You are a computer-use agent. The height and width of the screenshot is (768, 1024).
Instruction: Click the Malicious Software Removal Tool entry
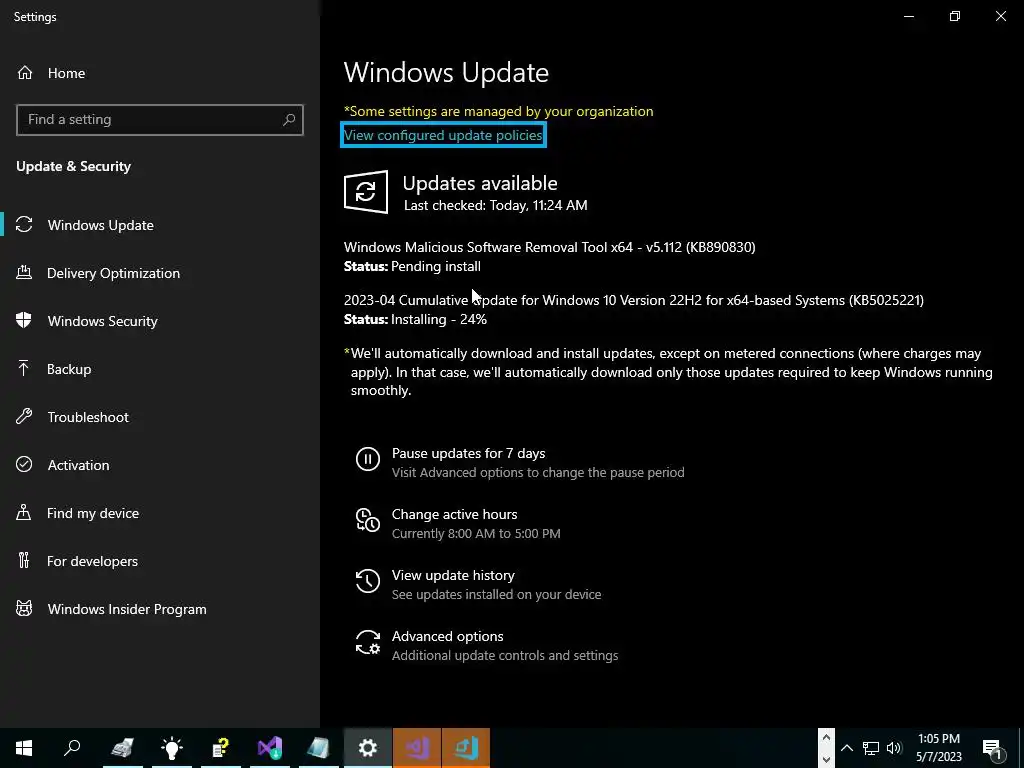549,247
